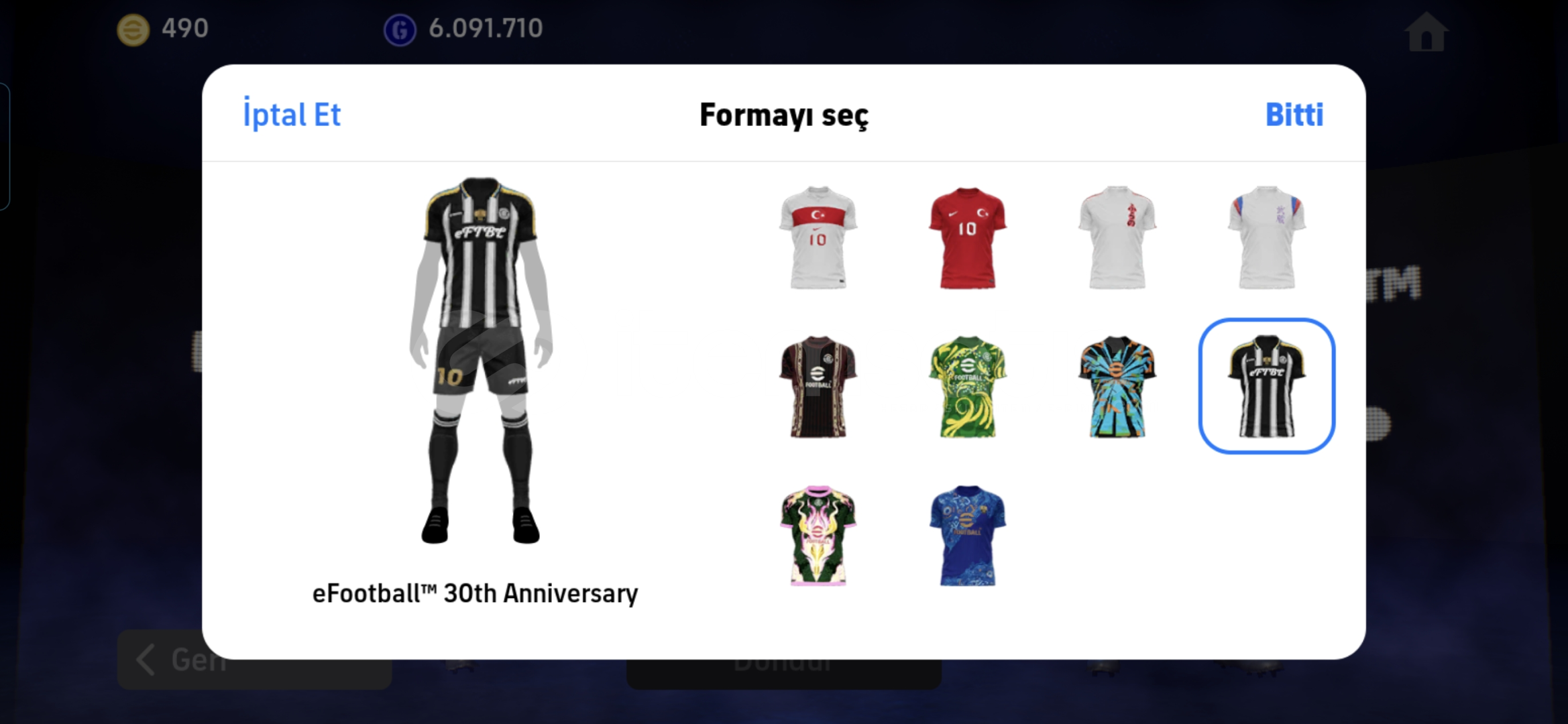Click the selected black-white striped 30th Anniversary jersey
The image size is (1568, 724).
point(1266,386)
